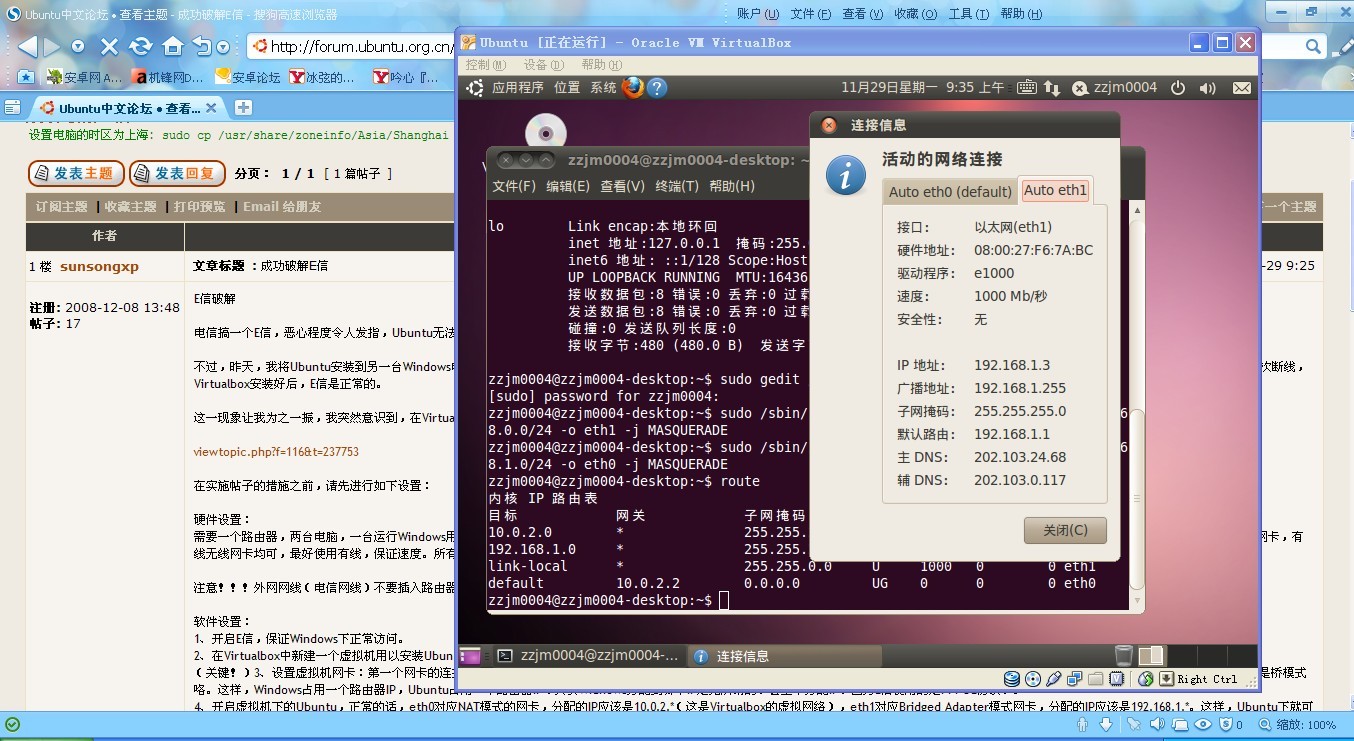1354x741 pixels.
Task: Open sunsongxp author profile link
Action: pos(99,266)
